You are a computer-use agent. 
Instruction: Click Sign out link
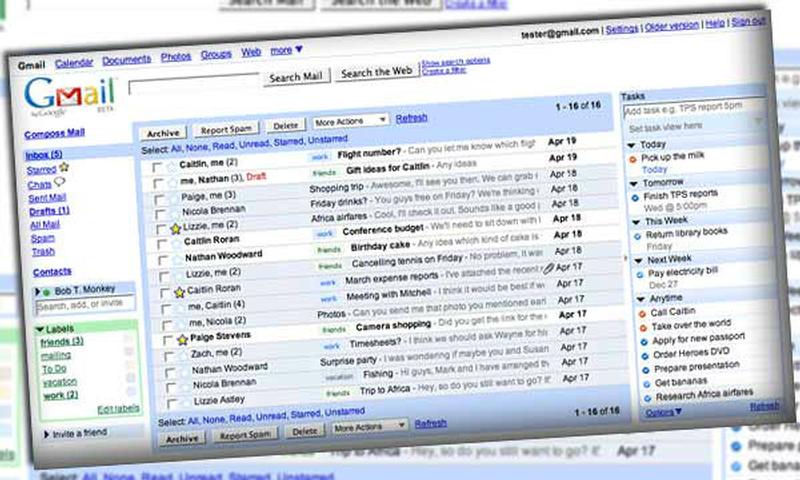(748, 22)
